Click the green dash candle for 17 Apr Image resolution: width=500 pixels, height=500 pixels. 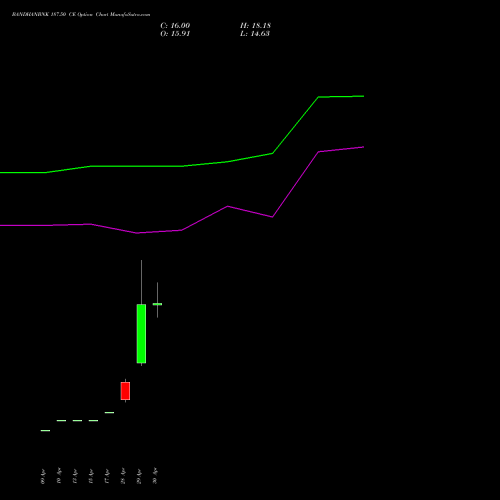click(109, 413)
